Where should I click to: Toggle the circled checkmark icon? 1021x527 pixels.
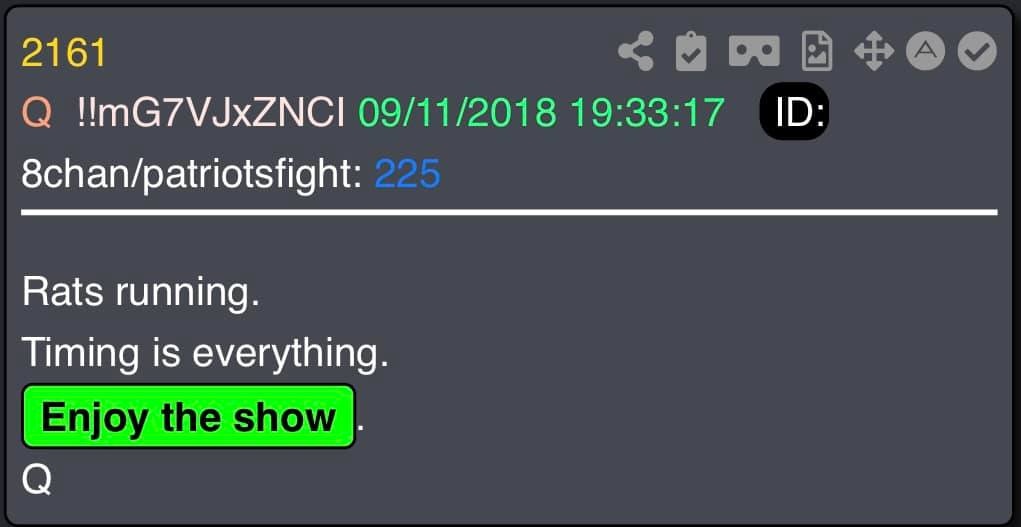(977, 51)
